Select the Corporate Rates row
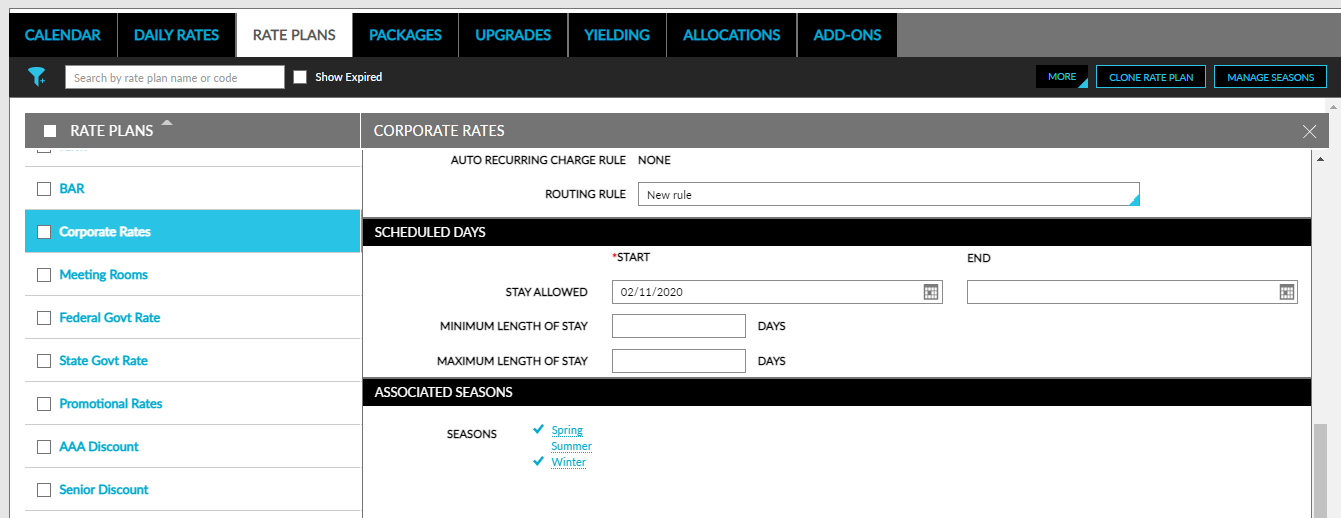Viewport: 1341px width, 518px height. [x=193, y=232]
